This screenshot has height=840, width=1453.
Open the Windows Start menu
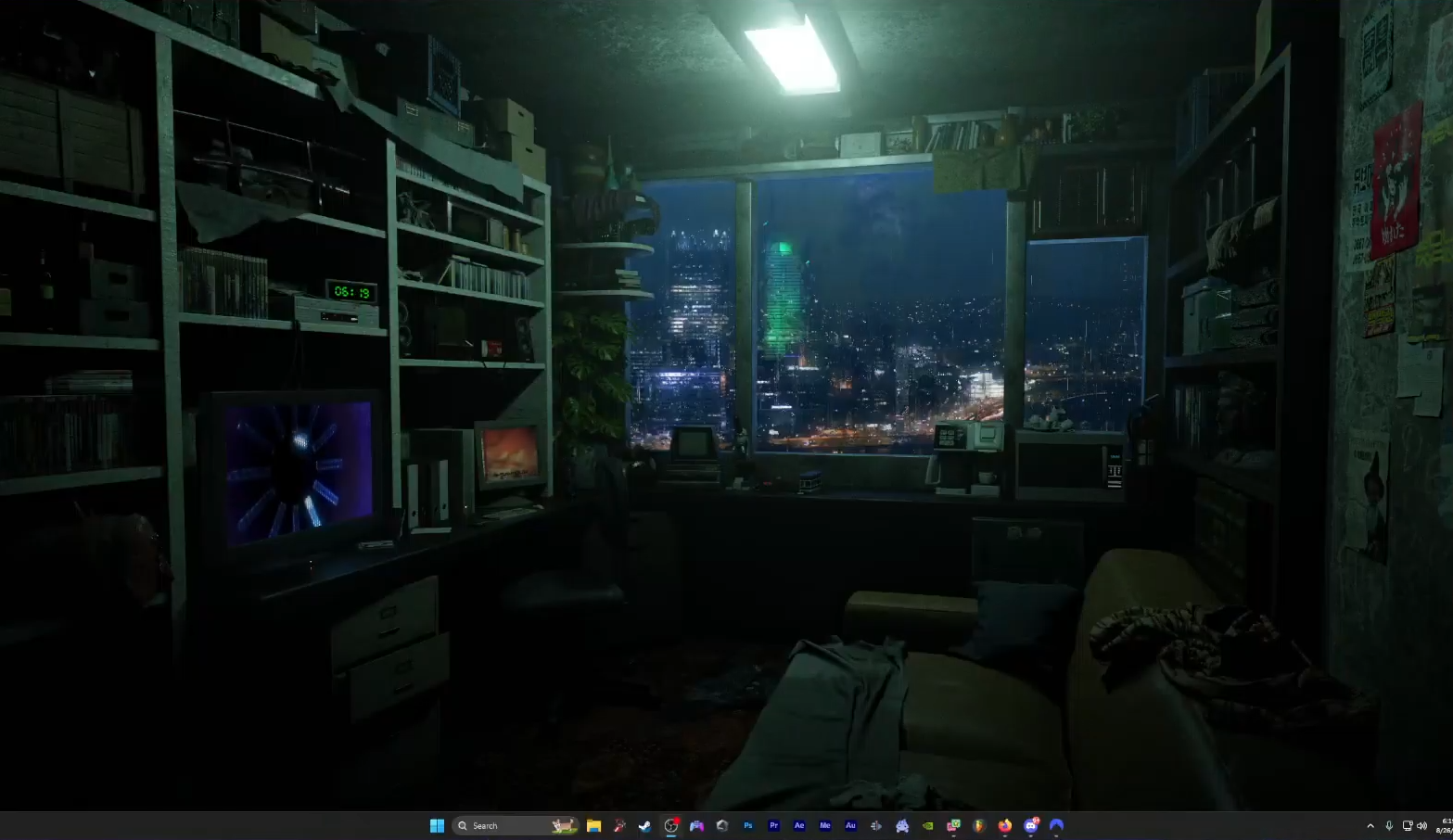click(437, 825)
